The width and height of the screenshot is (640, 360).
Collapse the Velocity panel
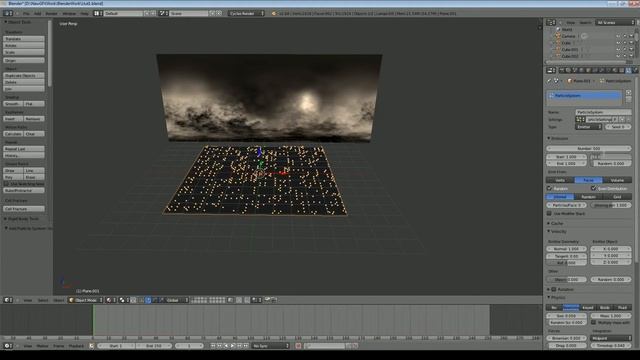549,231
